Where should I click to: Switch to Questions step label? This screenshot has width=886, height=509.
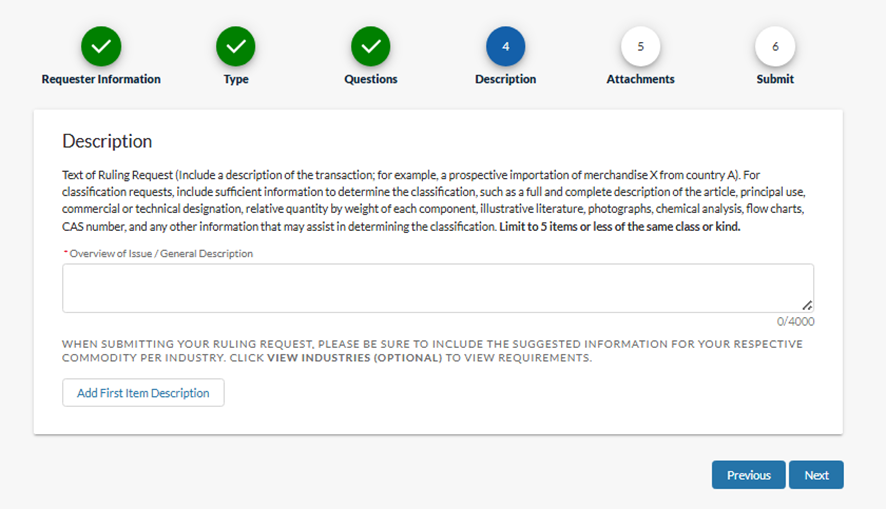click(371, 79)
